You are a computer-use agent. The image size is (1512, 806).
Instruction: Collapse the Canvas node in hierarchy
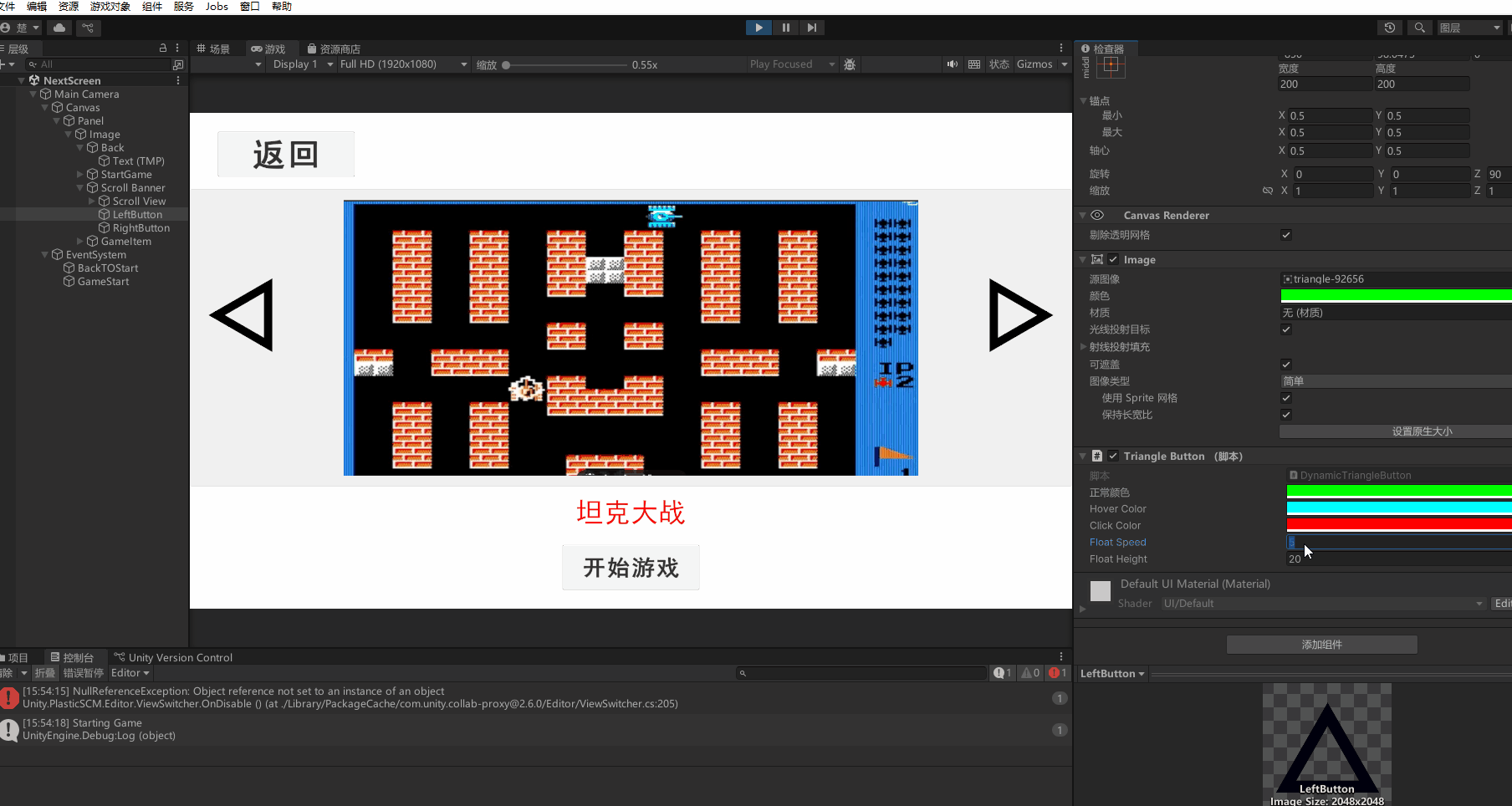(45, 108)
